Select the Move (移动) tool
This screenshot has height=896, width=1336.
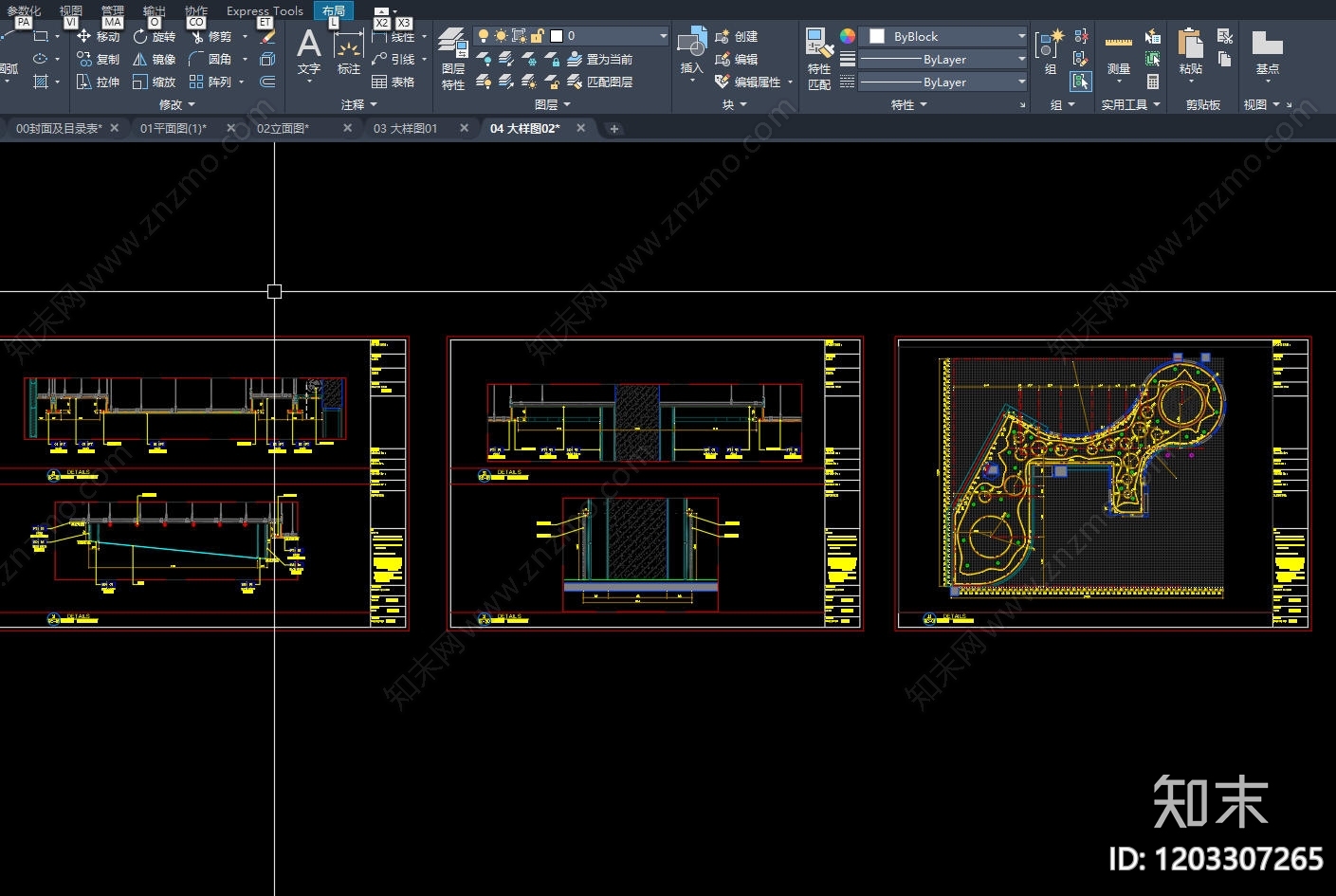98,36
